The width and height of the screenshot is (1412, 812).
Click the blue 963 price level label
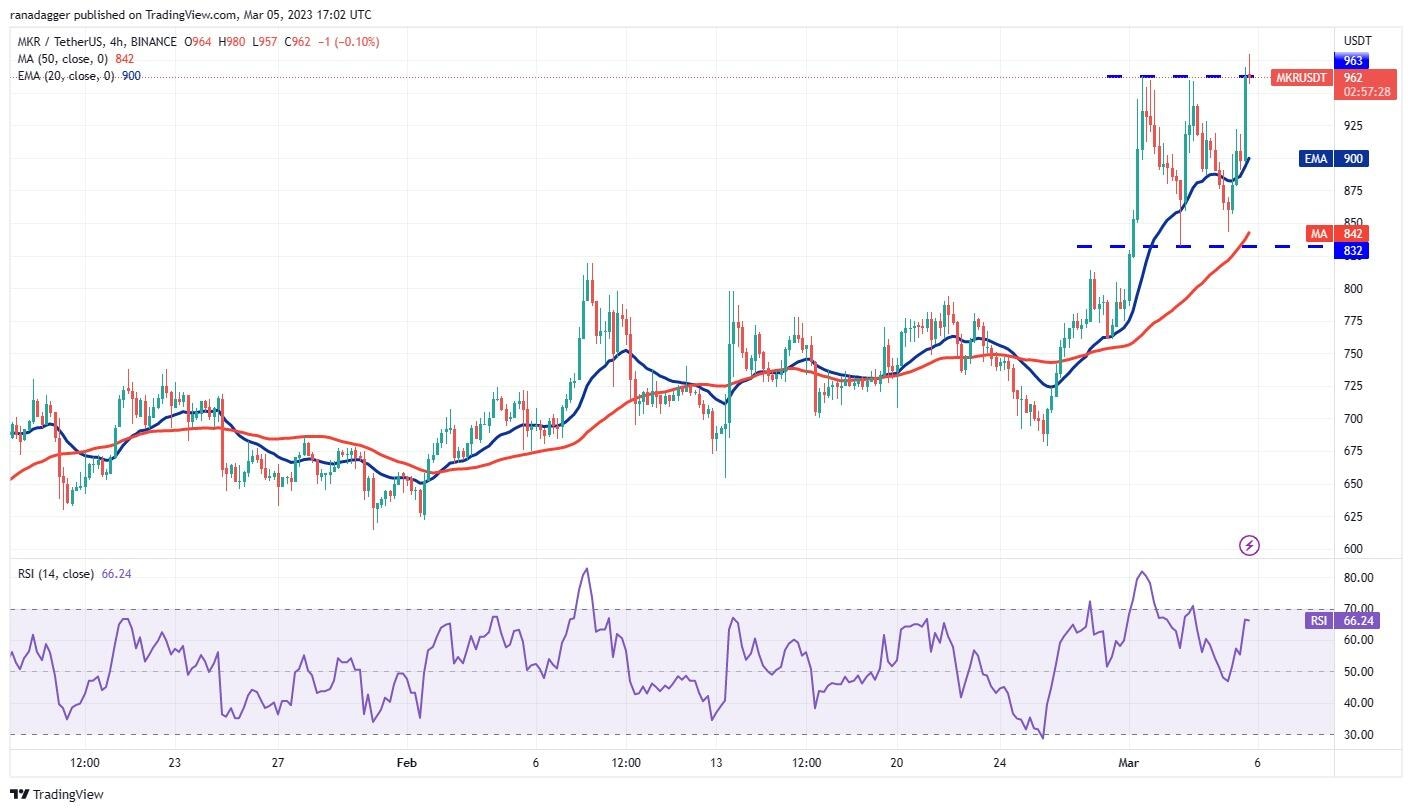[1352, 61]
